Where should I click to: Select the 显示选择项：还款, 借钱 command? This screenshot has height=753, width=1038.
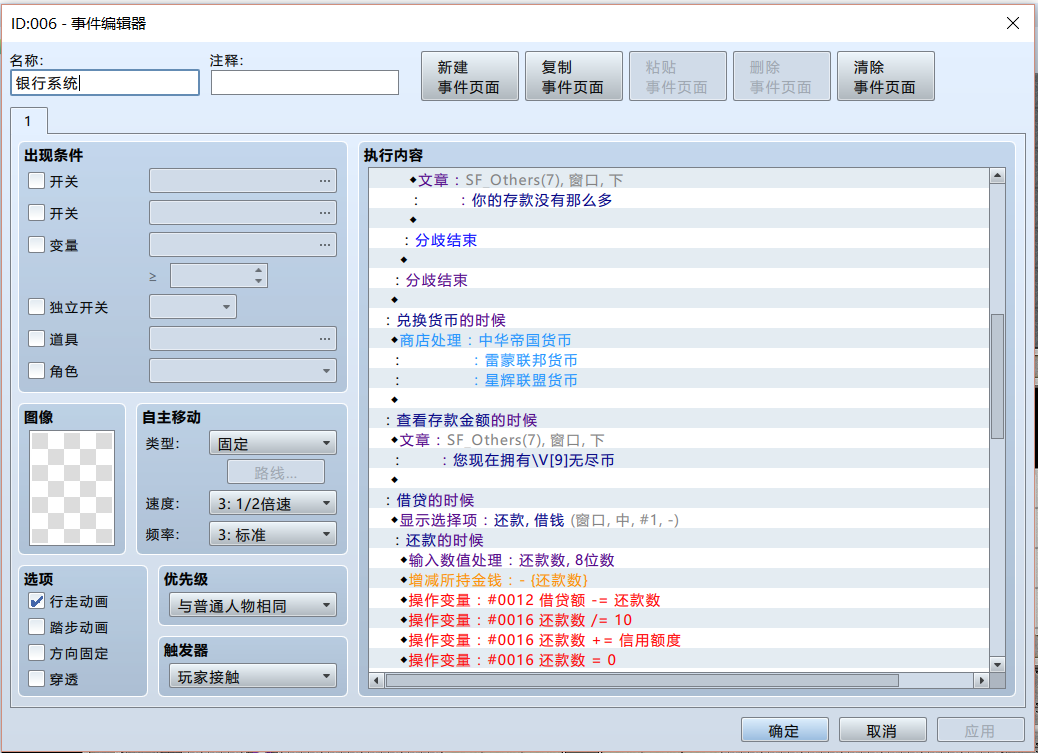(679, 520)
